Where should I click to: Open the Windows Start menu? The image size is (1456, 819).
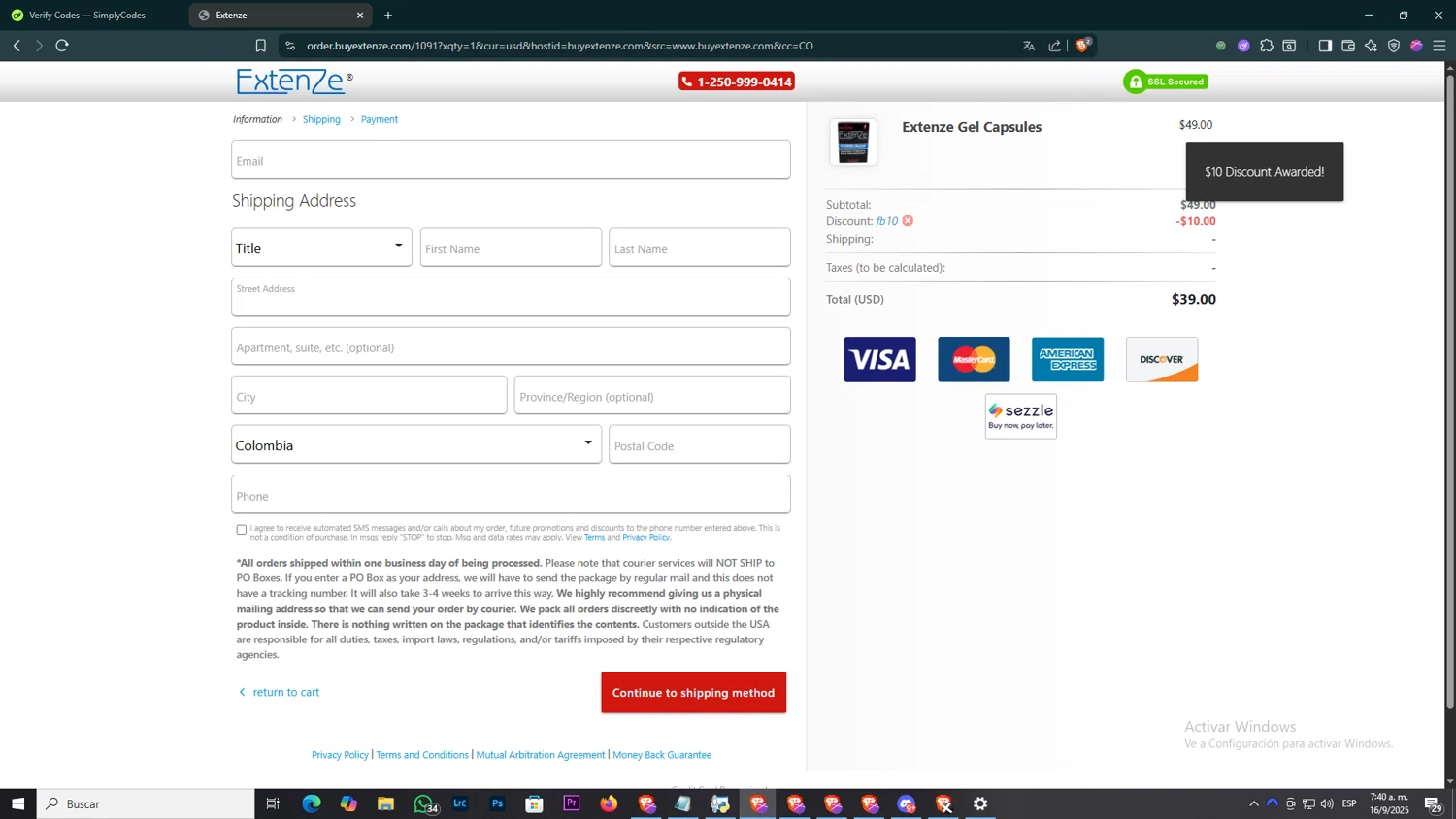17,803
